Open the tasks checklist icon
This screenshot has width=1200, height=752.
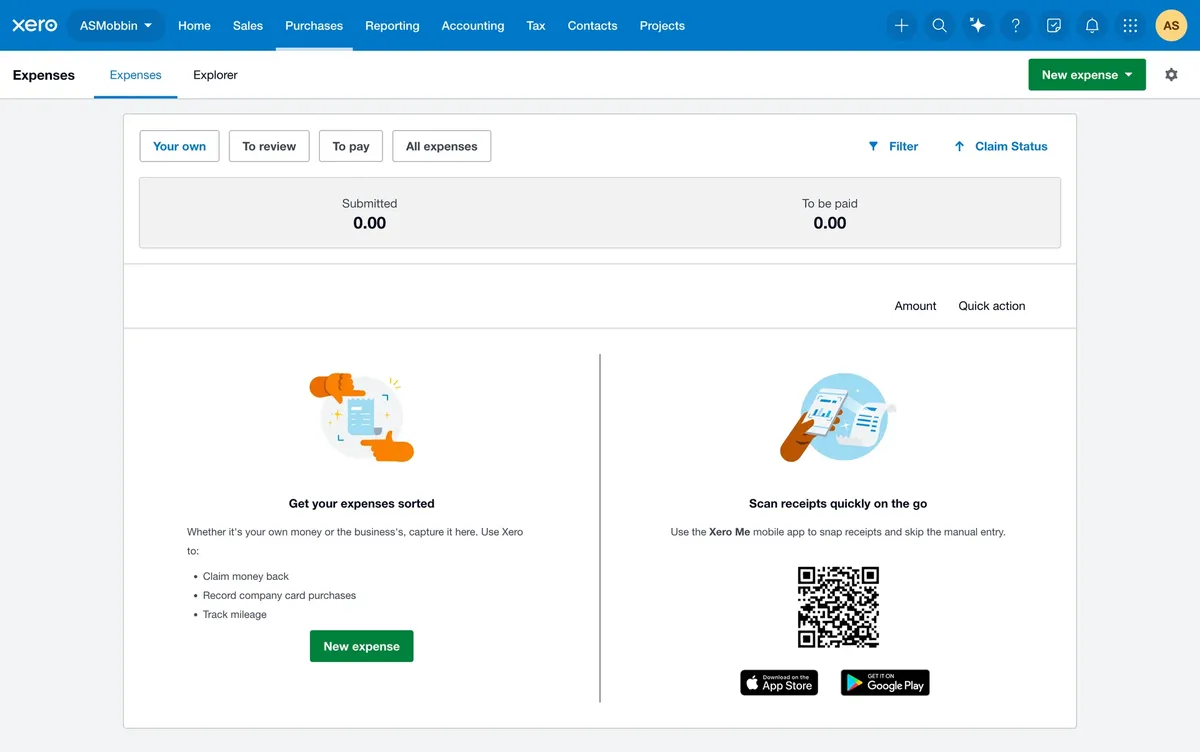coord(1054,26)
